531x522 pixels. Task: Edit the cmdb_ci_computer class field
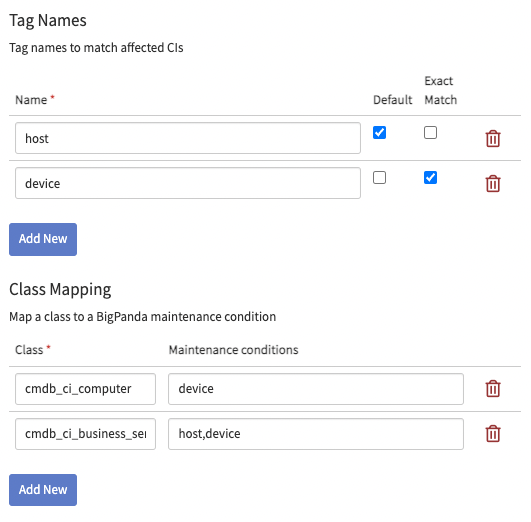click(x=85, y=389)
